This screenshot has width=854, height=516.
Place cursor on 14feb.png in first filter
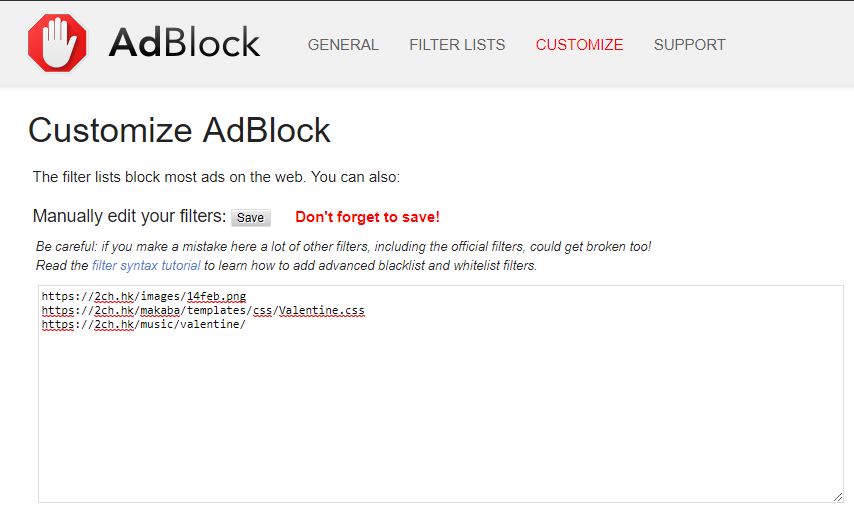click(216, 297)
